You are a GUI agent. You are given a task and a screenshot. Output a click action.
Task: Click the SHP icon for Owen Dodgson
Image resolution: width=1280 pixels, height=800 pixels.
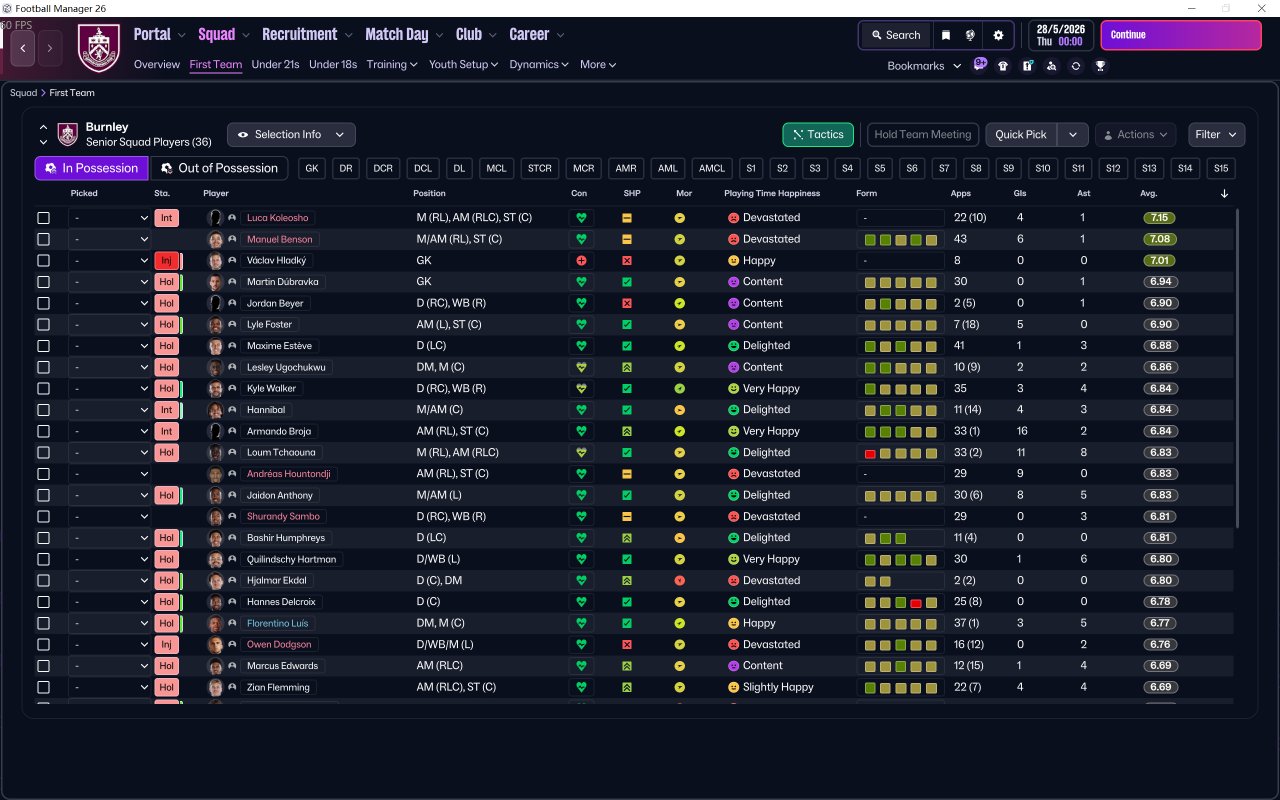point(627,645)
